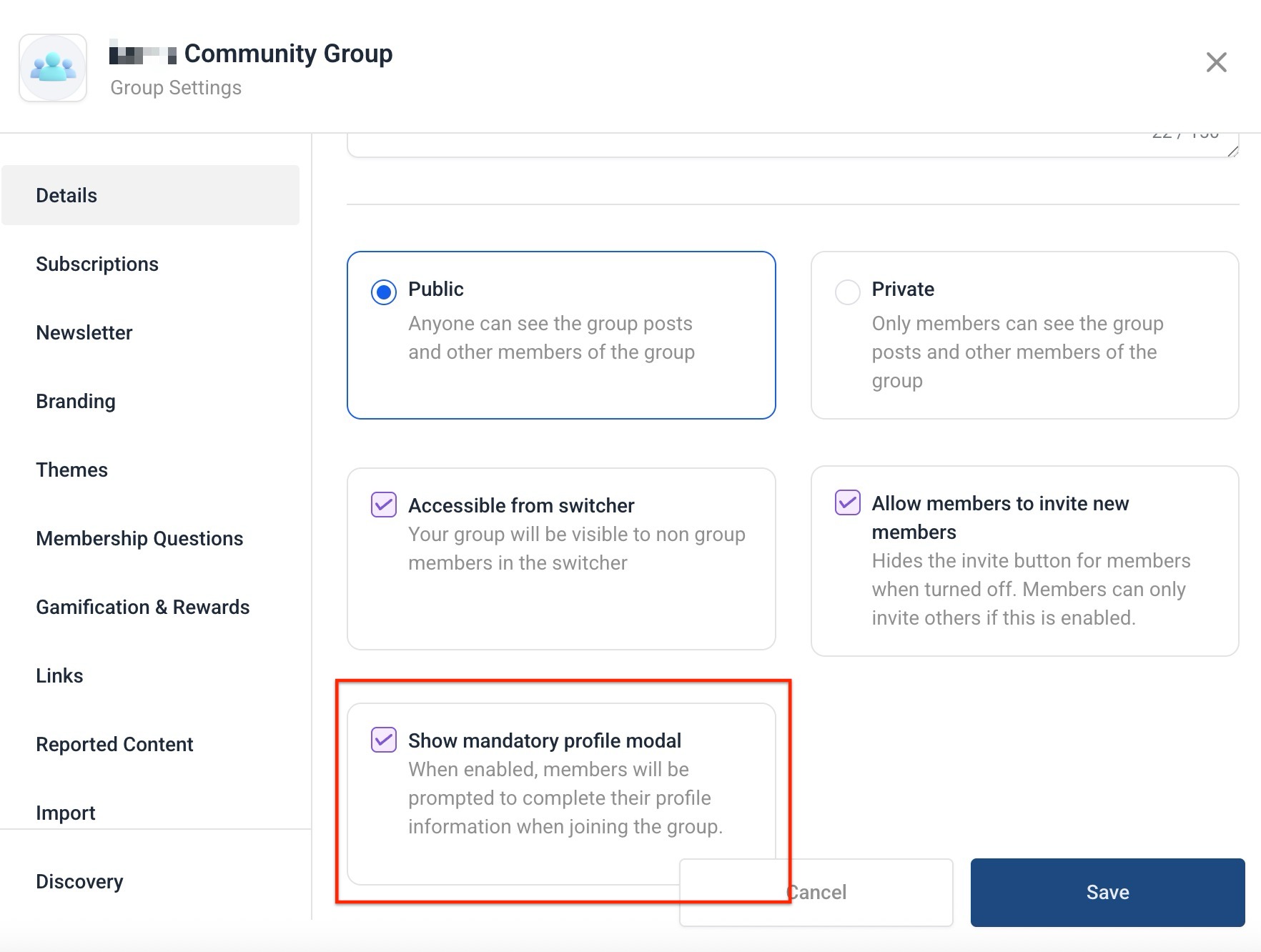1261x952 pixels.
Task: Click the community group avatar icon
Action: [53, 68]
